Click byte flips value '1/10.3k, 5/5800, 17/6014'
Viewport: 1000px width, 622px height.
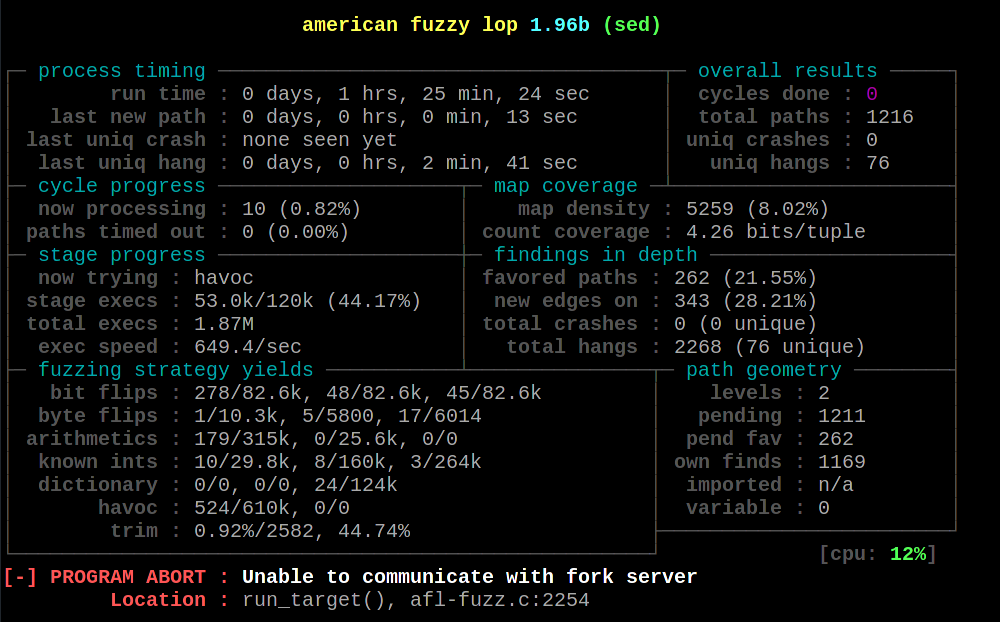click(x=338, y=415)
